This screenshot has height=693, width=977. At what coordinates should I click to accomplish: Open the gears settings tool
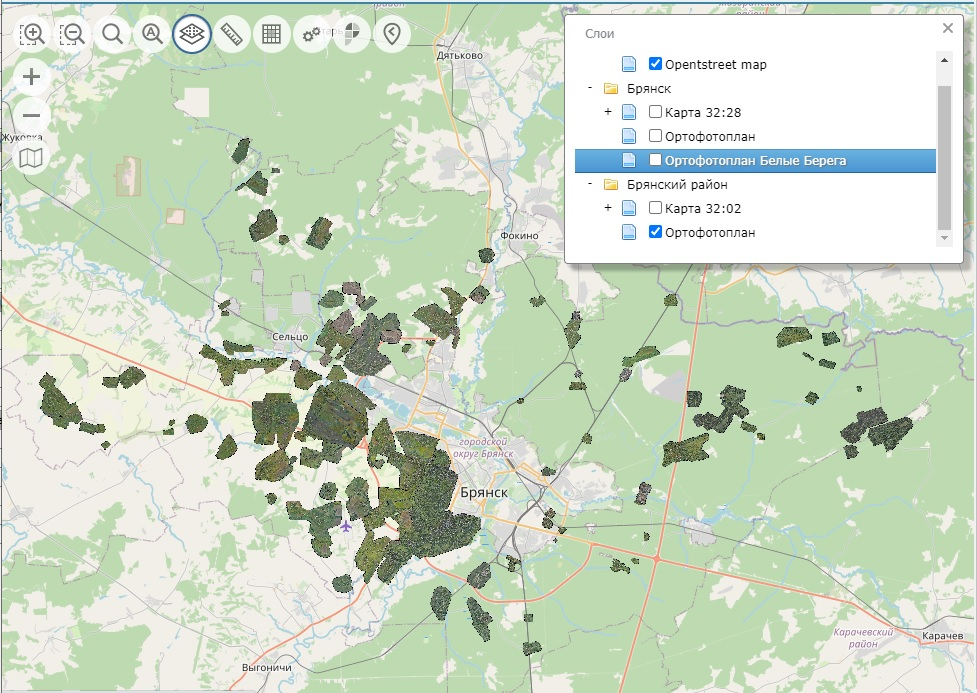(311, 34)
